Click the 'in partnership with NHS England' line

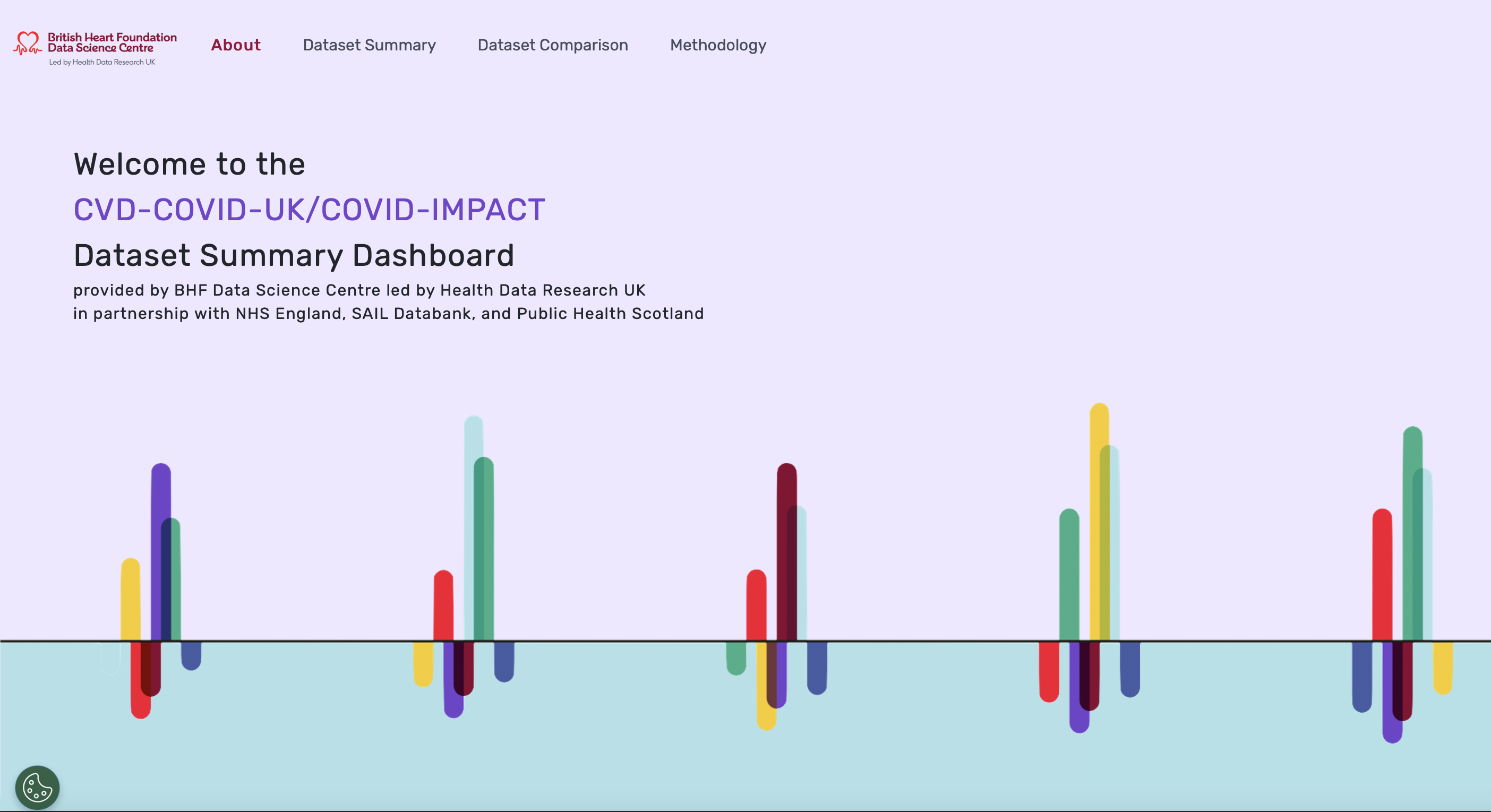[388, 314]
